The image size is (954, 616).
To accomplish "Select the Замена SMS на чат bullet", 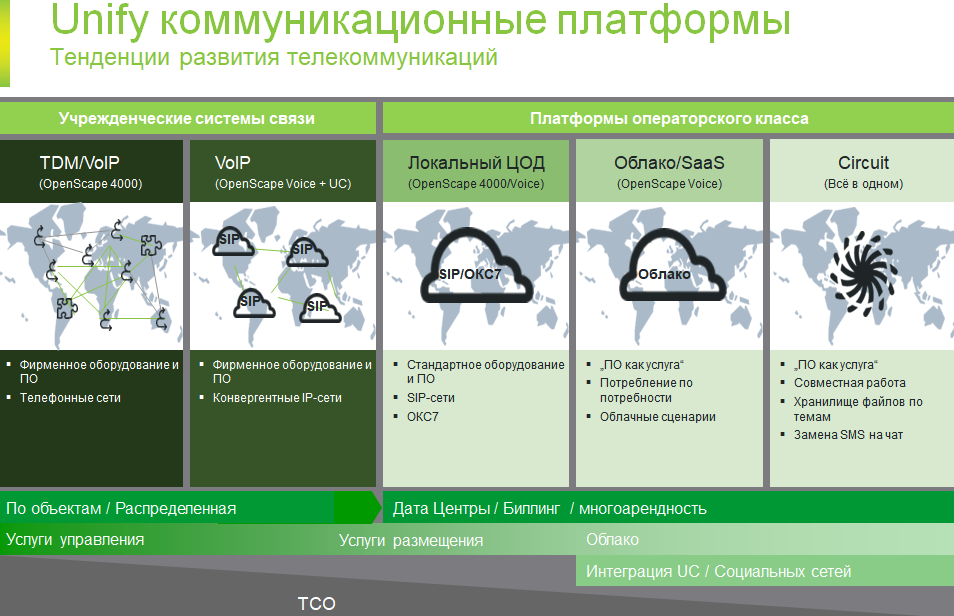I will 848,435.
